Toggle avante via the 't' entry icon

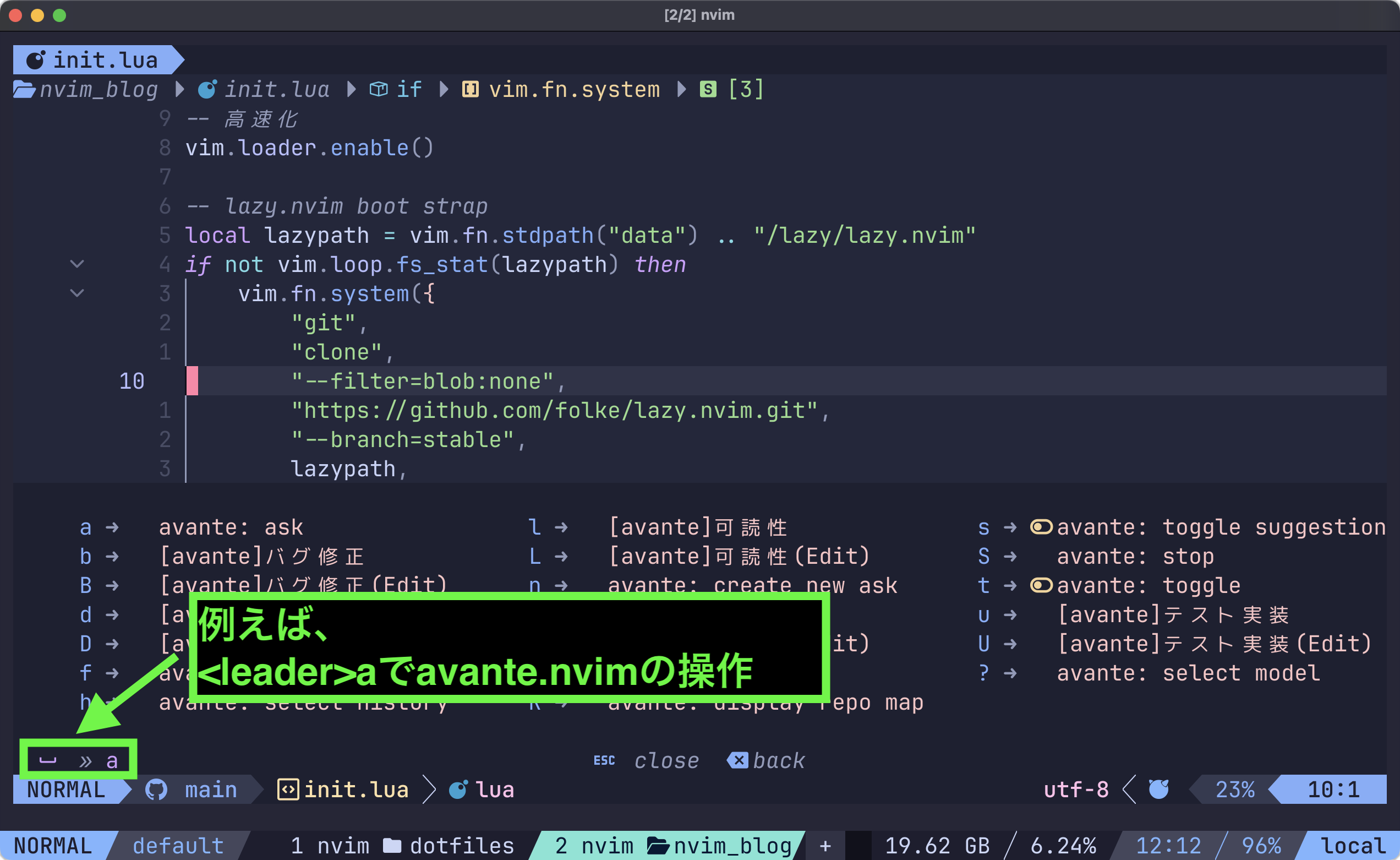click(1041, 585)
